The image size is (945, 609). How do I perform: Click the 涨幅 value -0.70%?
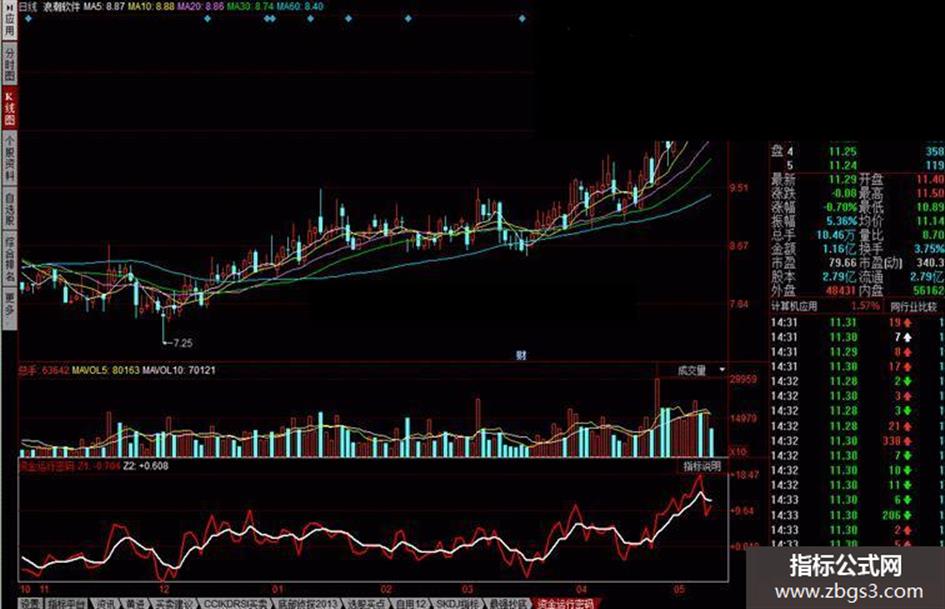(840, 207)
